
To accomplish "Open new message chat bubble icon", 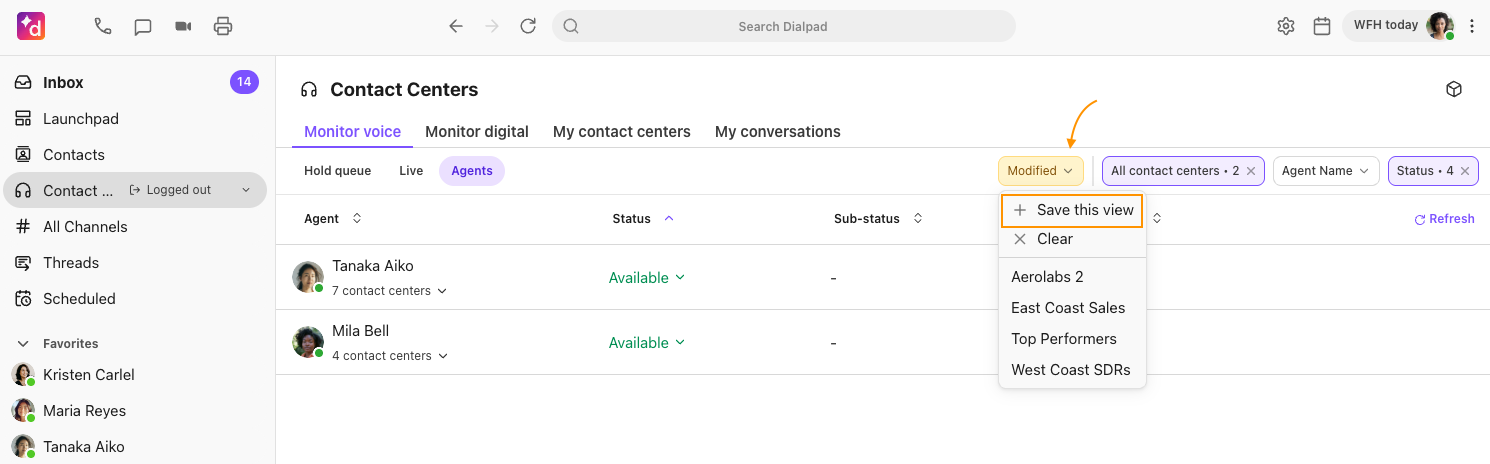I will pos(143,27).
